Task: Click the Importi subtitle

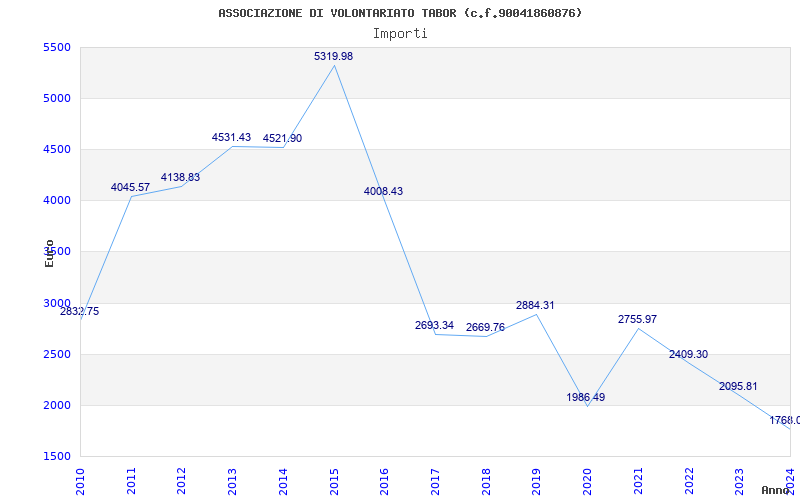Action: 400,34
